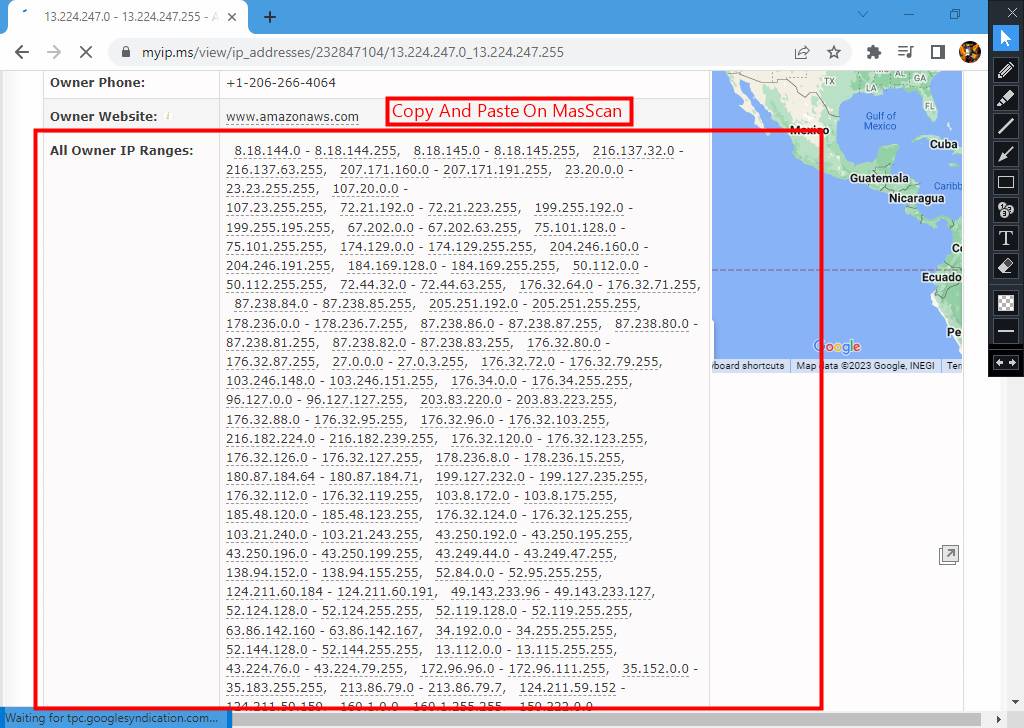The width and height of the screenshot is (1024, 728).
Task: Click the owner phone +1-206-266-4064
Action: click(x=281, y=83)
